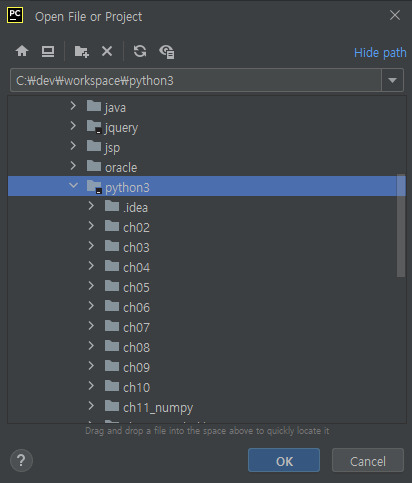Select the ch08 folder
This screenshot has width=412, height=483.
coord(136,348)
